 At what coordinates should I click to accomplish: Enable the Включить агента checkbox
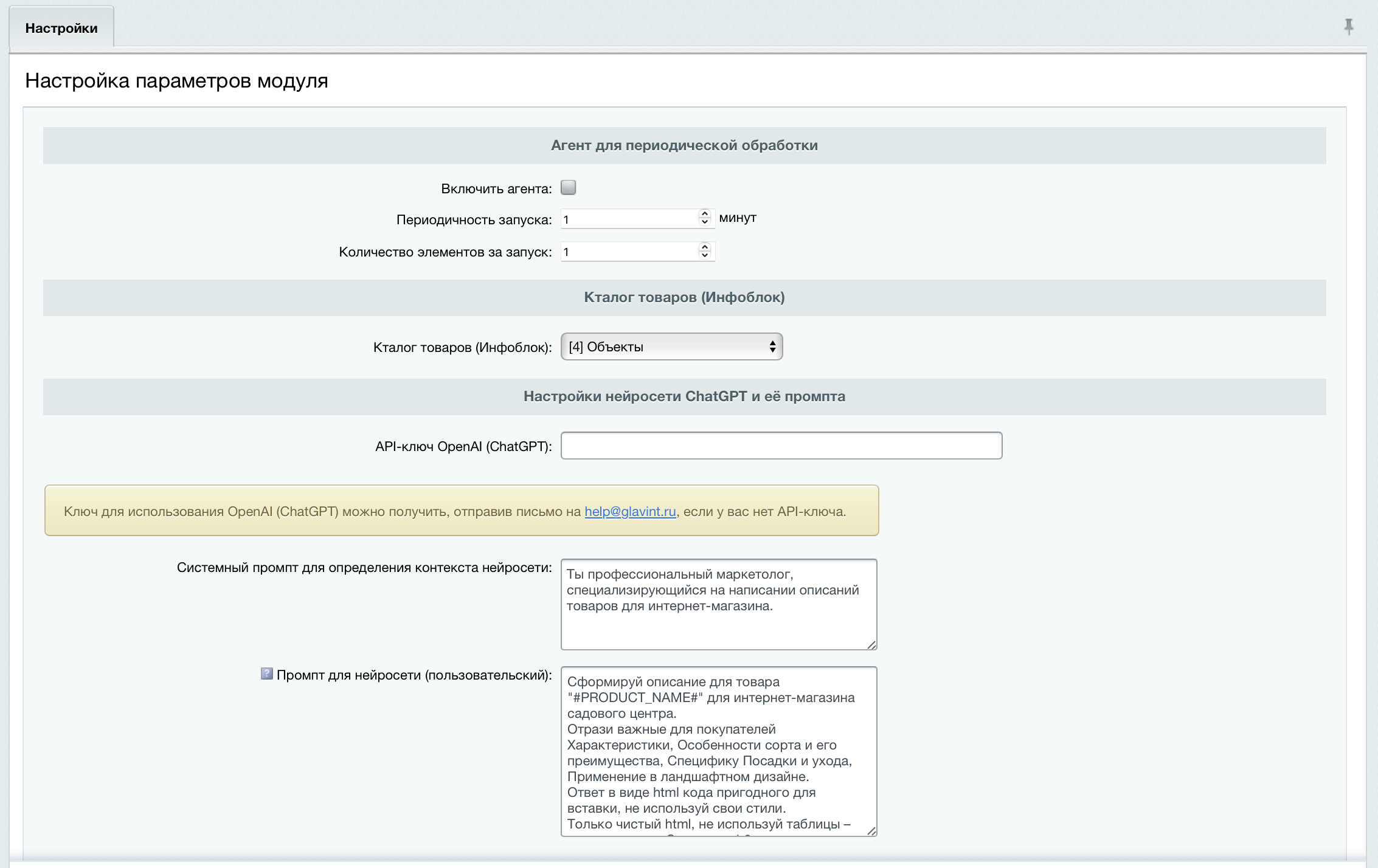568,187
